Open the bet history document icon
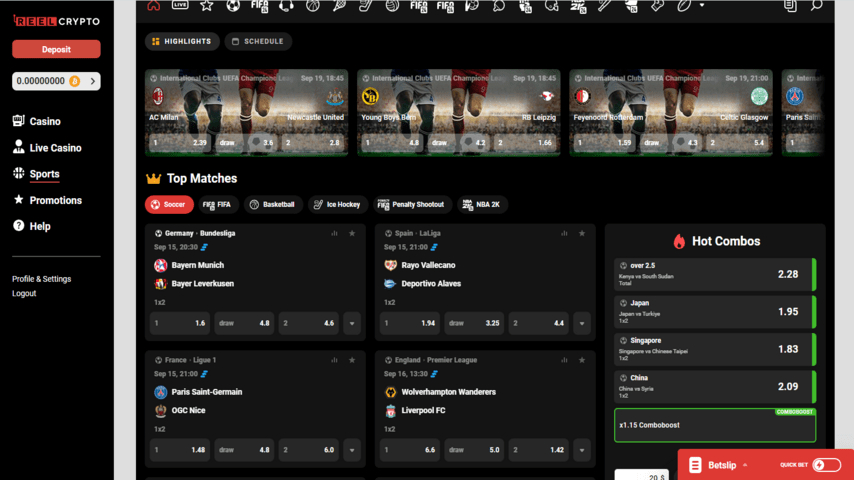This screenshot has height=480, width=854. click(790, 5)
